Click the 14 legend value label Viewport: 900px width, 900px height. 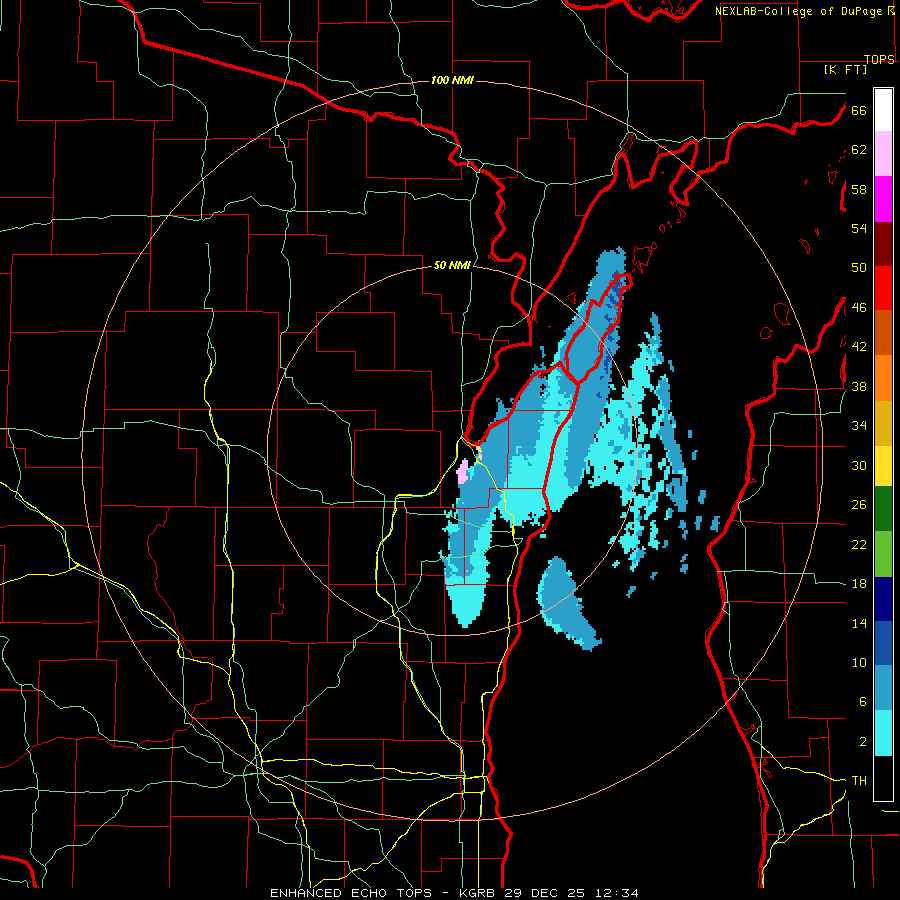(859, 623)
